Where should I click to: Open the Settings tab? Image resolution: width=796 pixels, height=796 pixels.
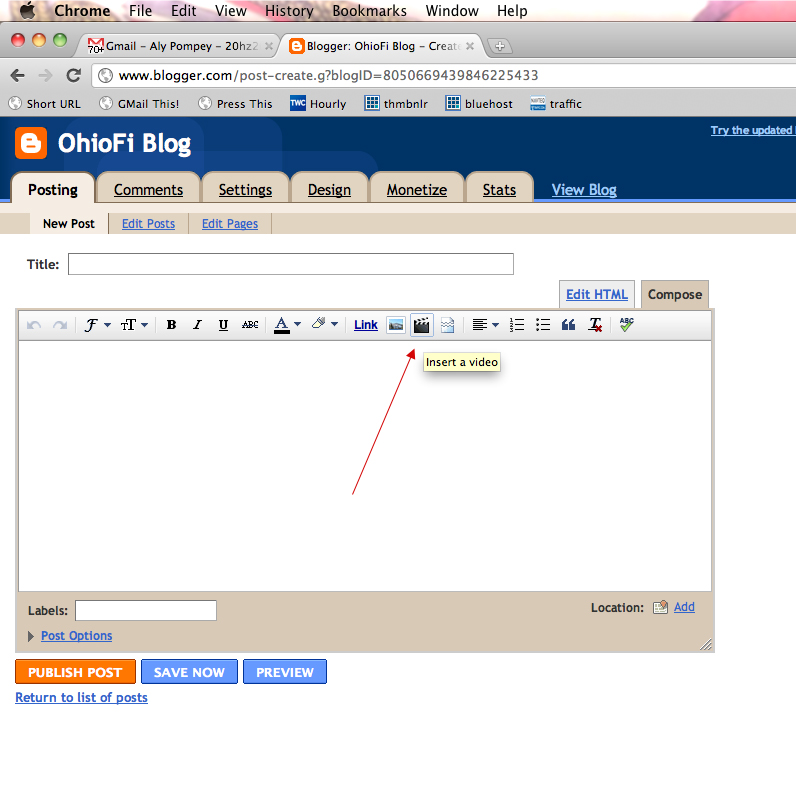pyautogui.click(x=245, y=189)
